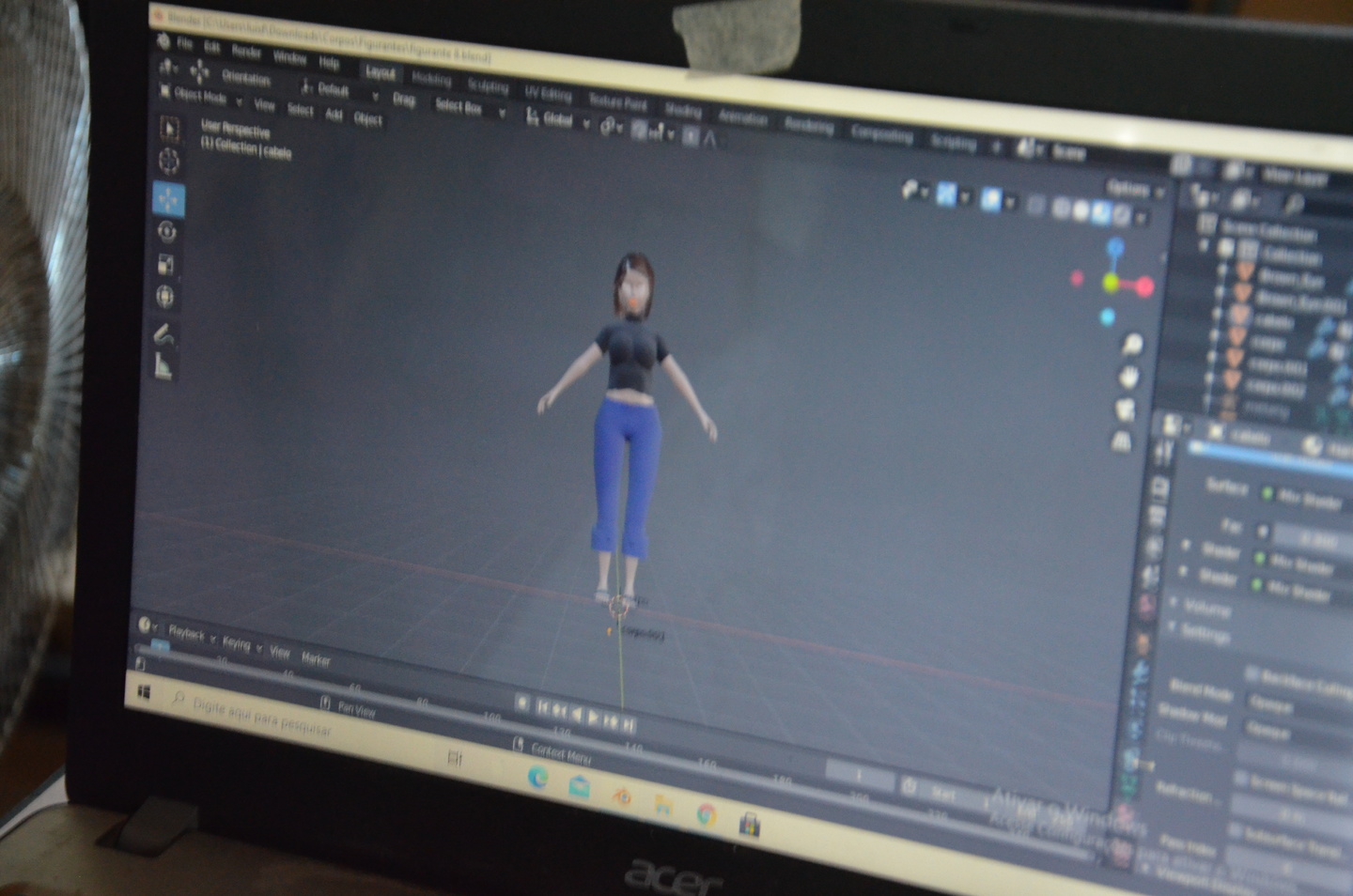
Task: Select the Measure tool
Action: coord(163,366)
